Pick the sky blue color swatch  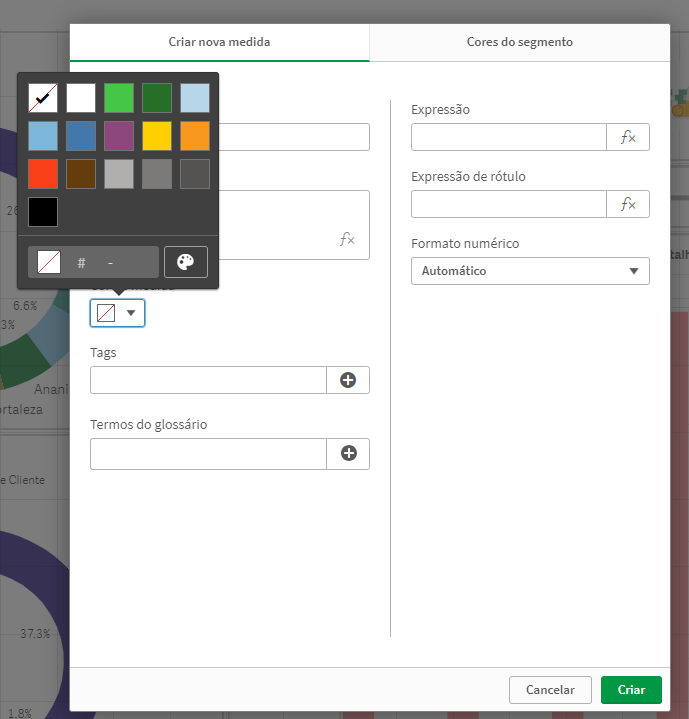point(43,136)
